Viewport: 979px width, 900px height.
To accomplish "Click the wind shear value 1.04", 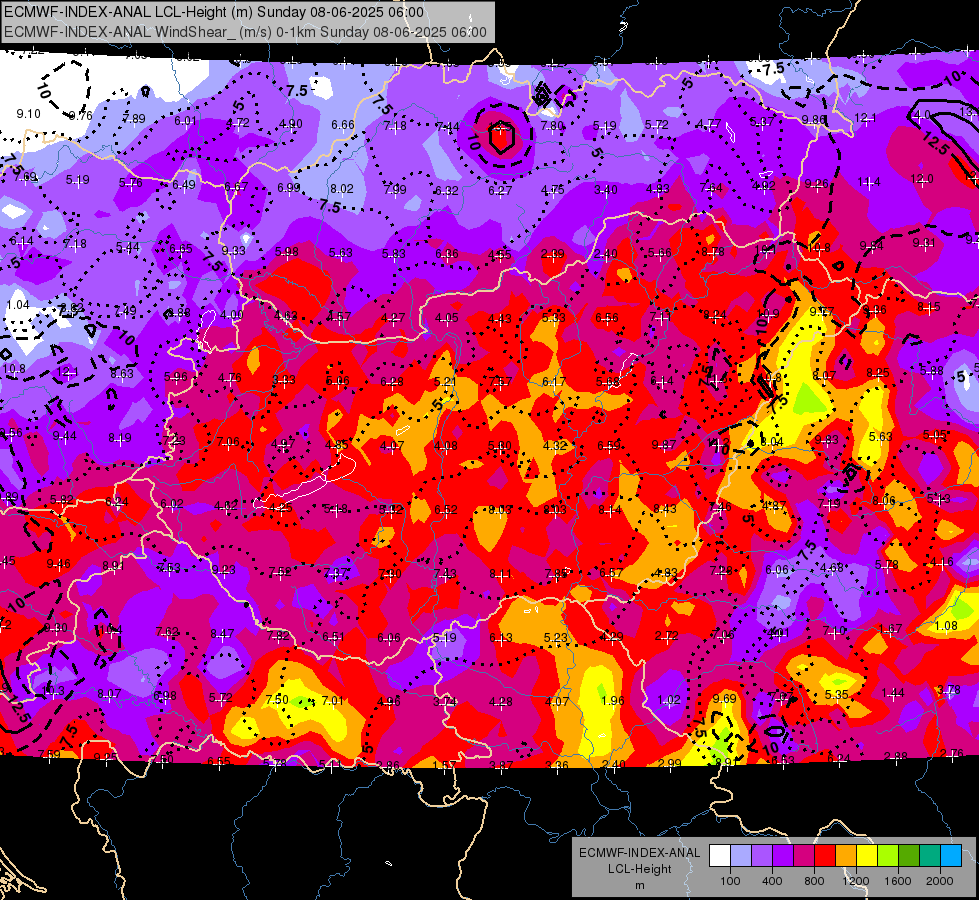I will pos(18,304).
